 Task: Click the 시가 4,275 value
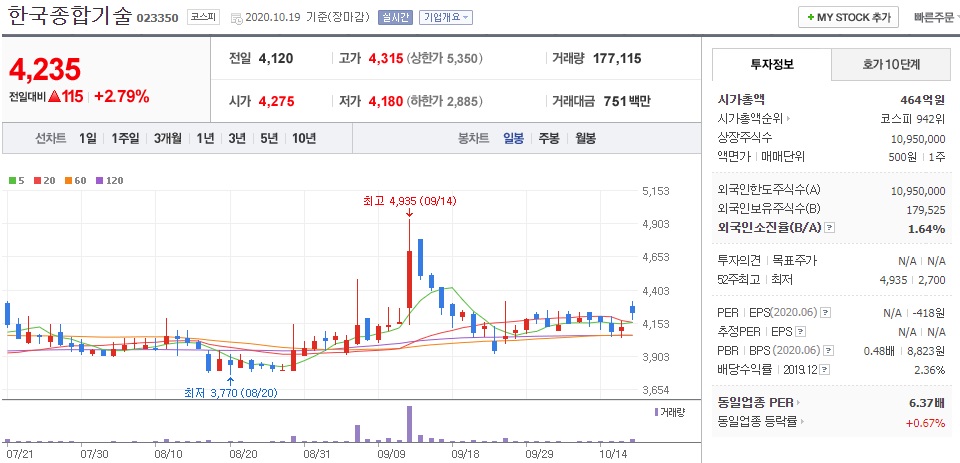(276, 102)
